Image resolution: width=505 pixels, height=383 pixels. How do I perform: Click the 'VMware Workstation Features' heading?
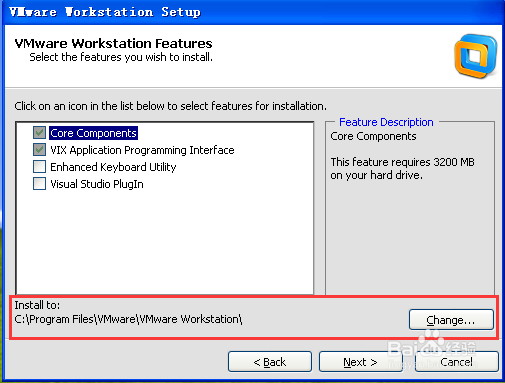point(113,43)
